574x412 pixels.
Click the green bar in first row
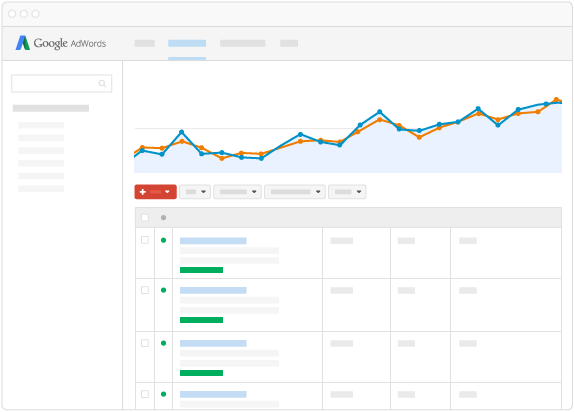click(201, 270)
